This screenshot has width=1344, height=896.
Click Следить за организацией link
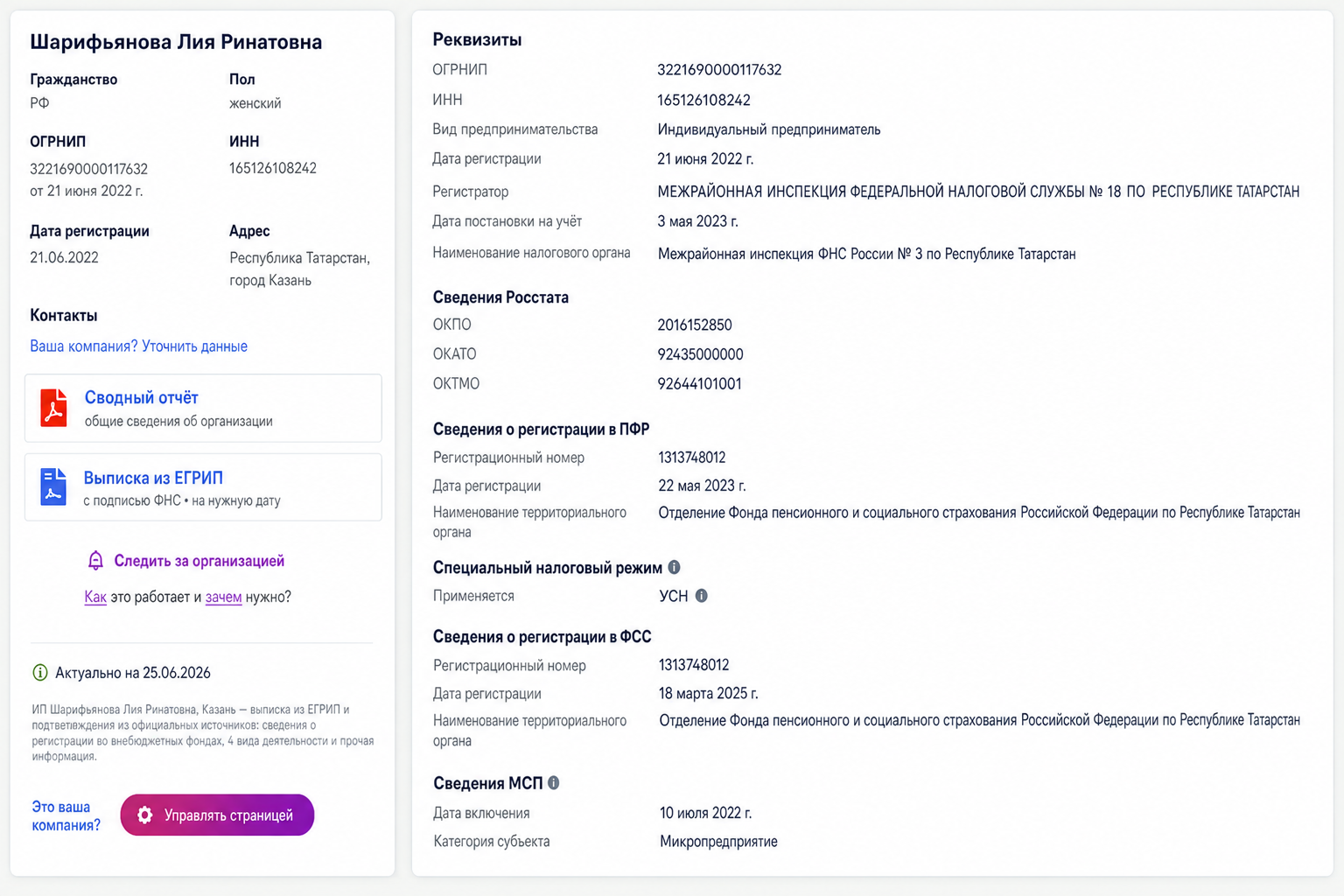[x=199, y=561]
